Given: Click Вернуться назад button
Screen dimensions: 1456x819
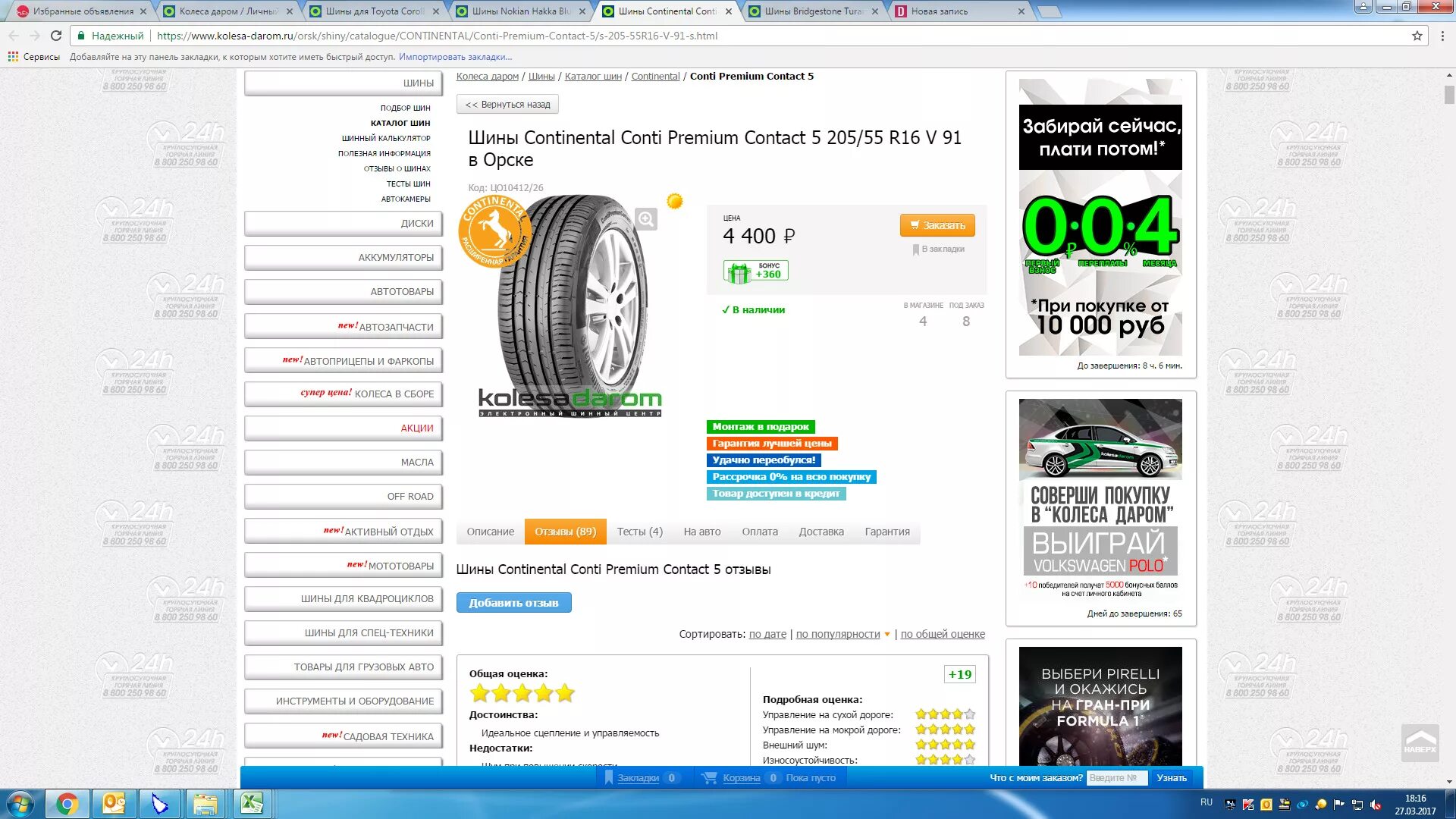Looking at the screenshot, I should click(x=507, y=105).
